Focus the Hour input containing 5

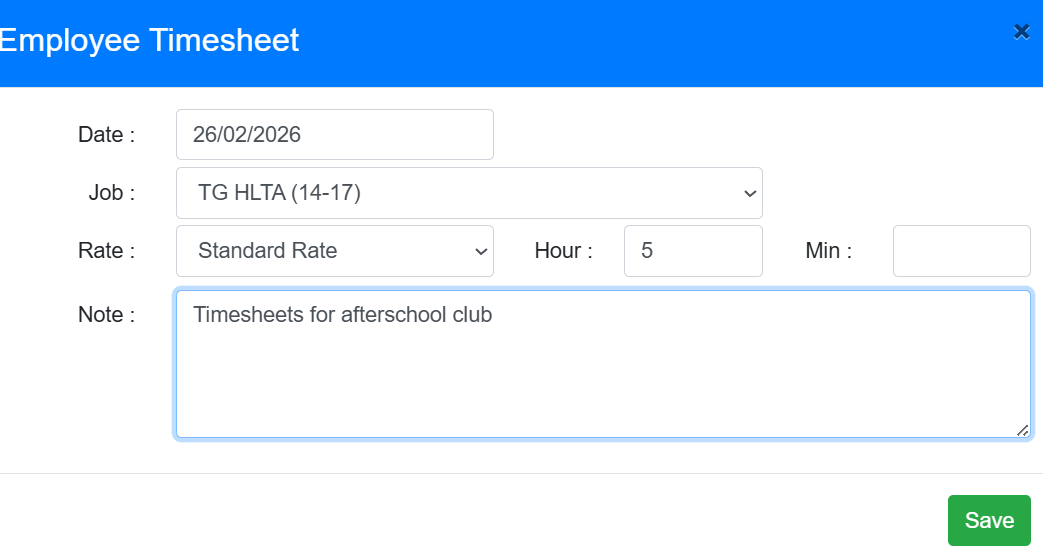(692, 251)
